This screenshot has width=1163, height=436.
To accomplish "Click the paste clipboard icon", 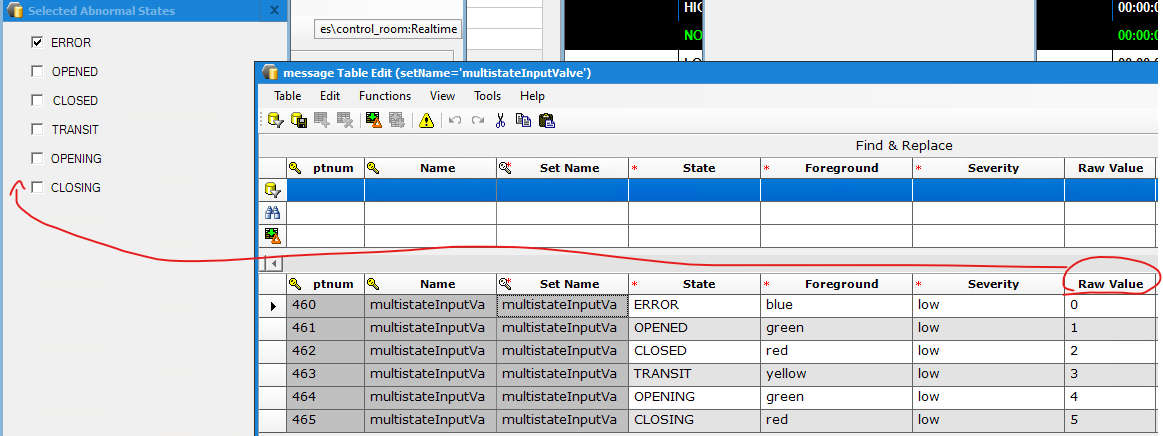I will point(546,120).
